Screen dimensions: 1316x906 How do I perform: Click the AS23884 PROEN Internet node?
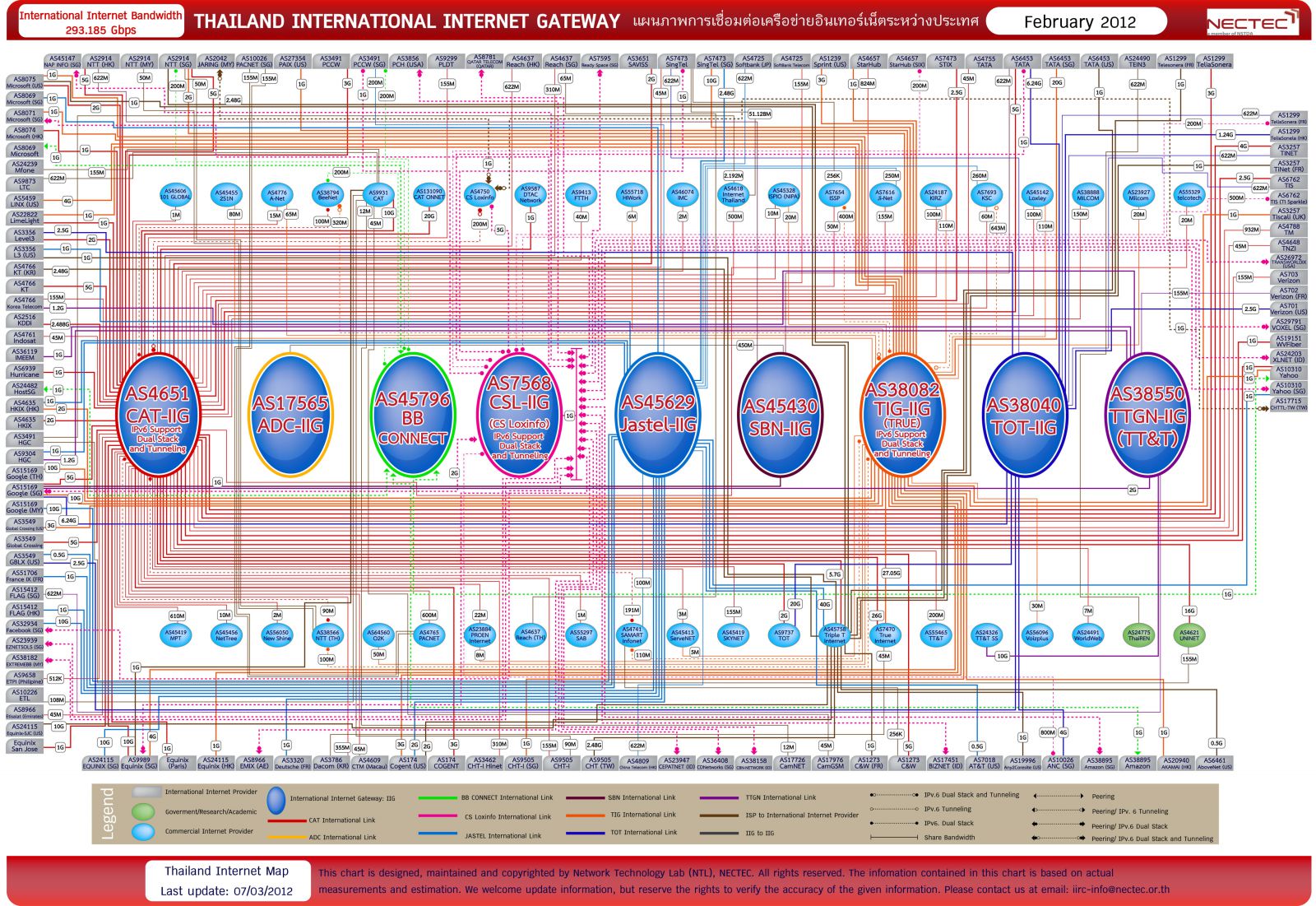(480, 635)
